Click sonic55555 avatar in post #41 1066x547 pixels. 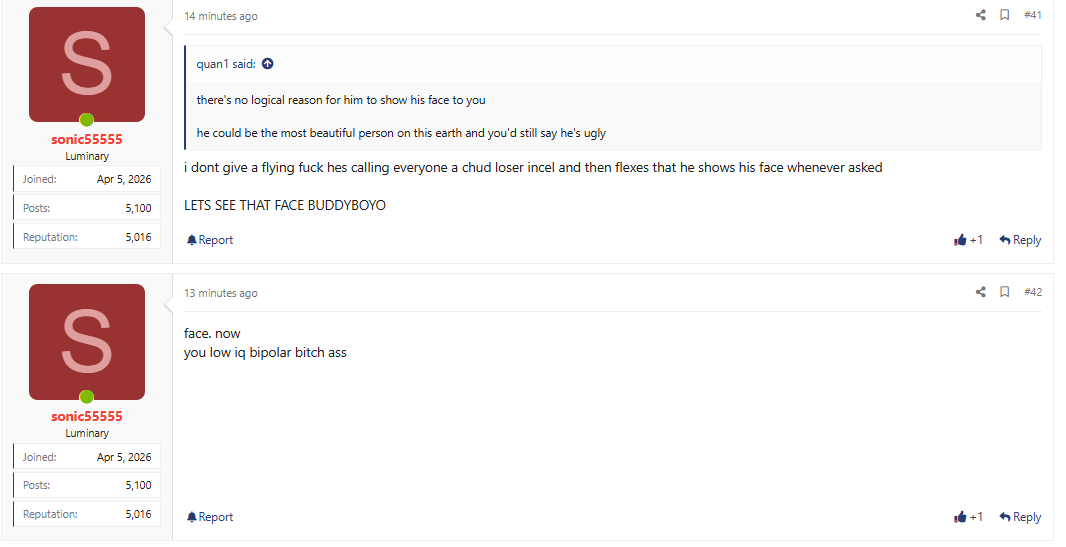(x=87, y=65)
